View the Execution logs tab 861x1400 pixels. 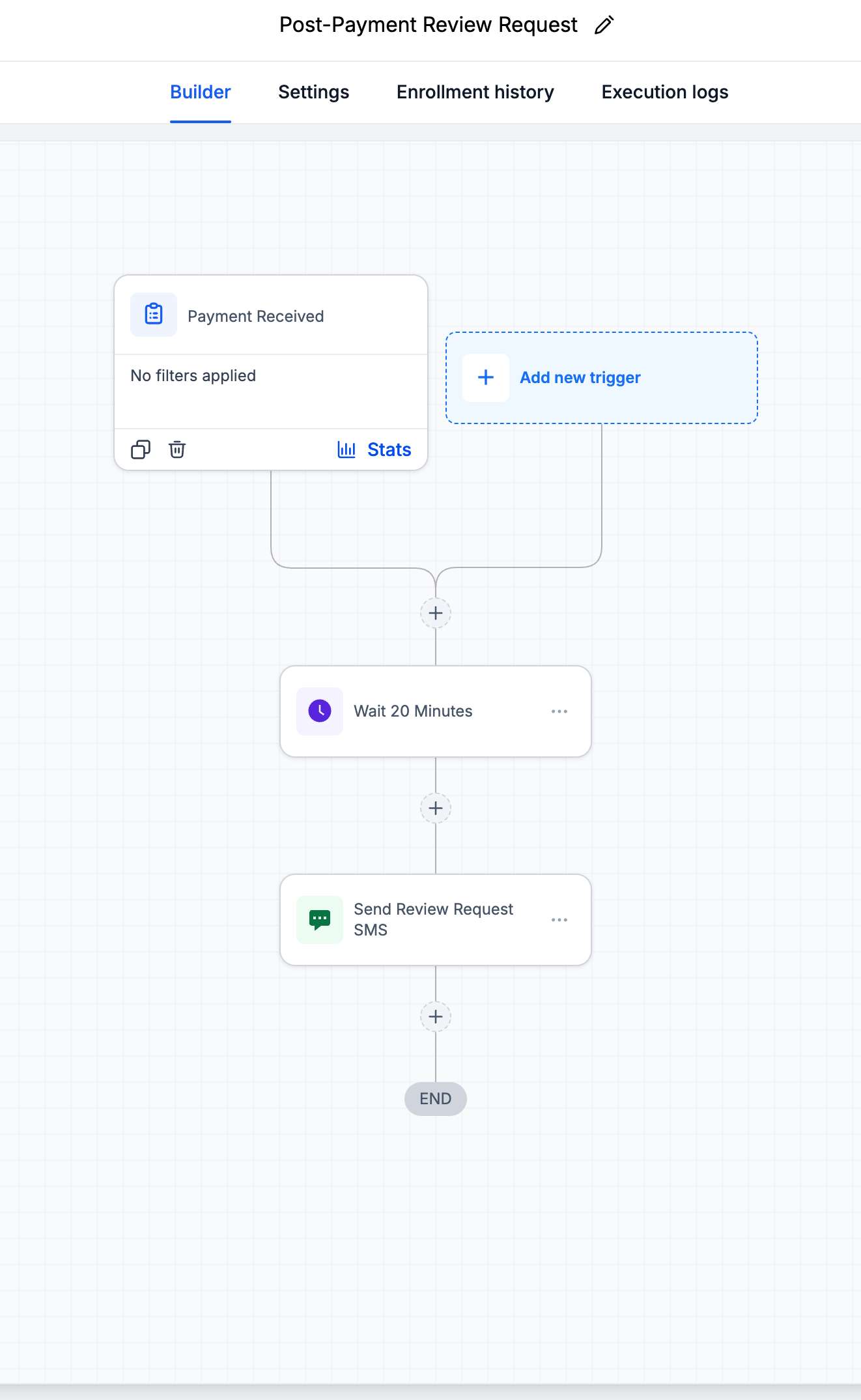coord(665,92)
